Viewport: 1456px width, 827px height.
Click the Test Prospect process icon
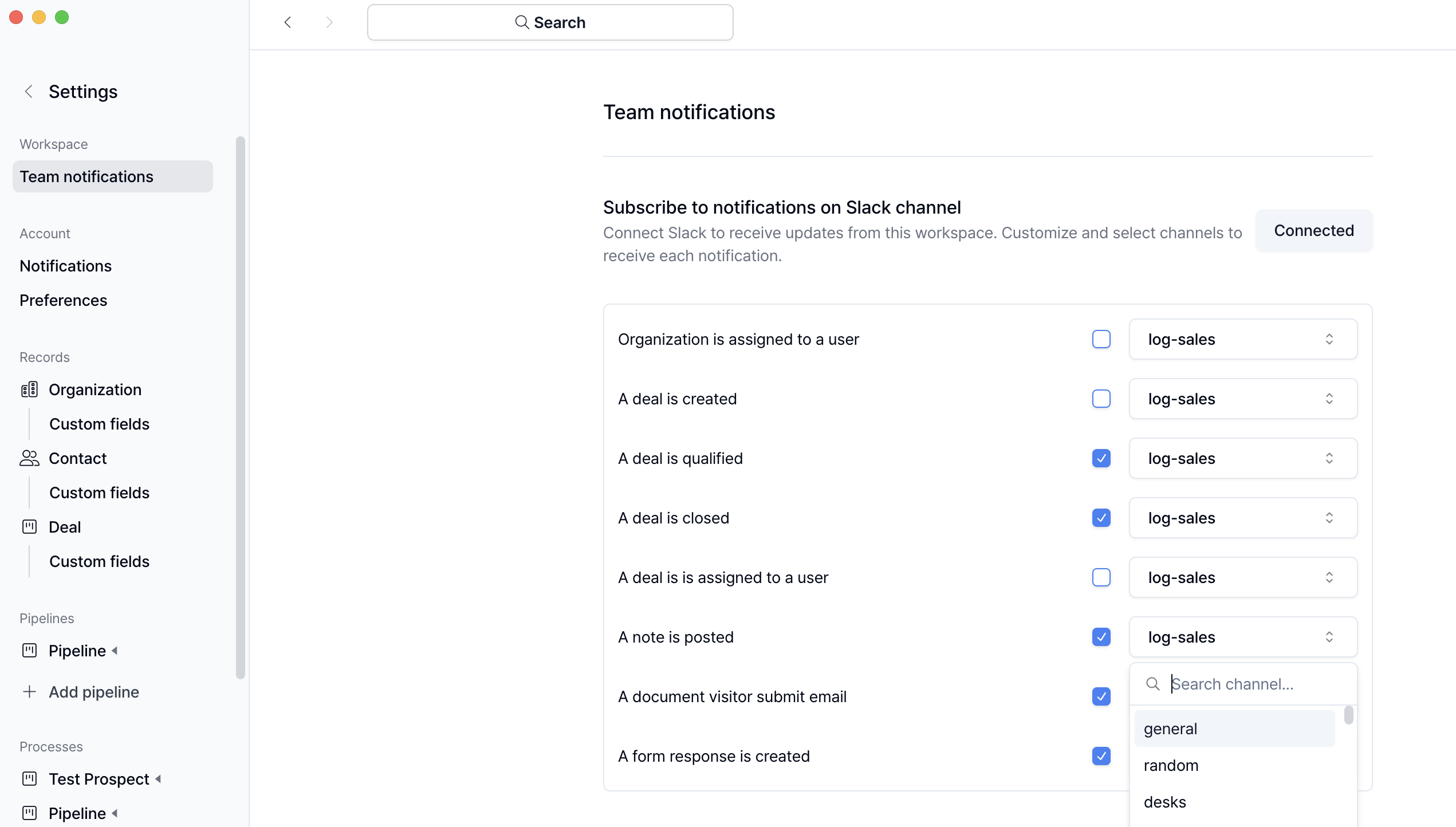(x=30, y=779)
